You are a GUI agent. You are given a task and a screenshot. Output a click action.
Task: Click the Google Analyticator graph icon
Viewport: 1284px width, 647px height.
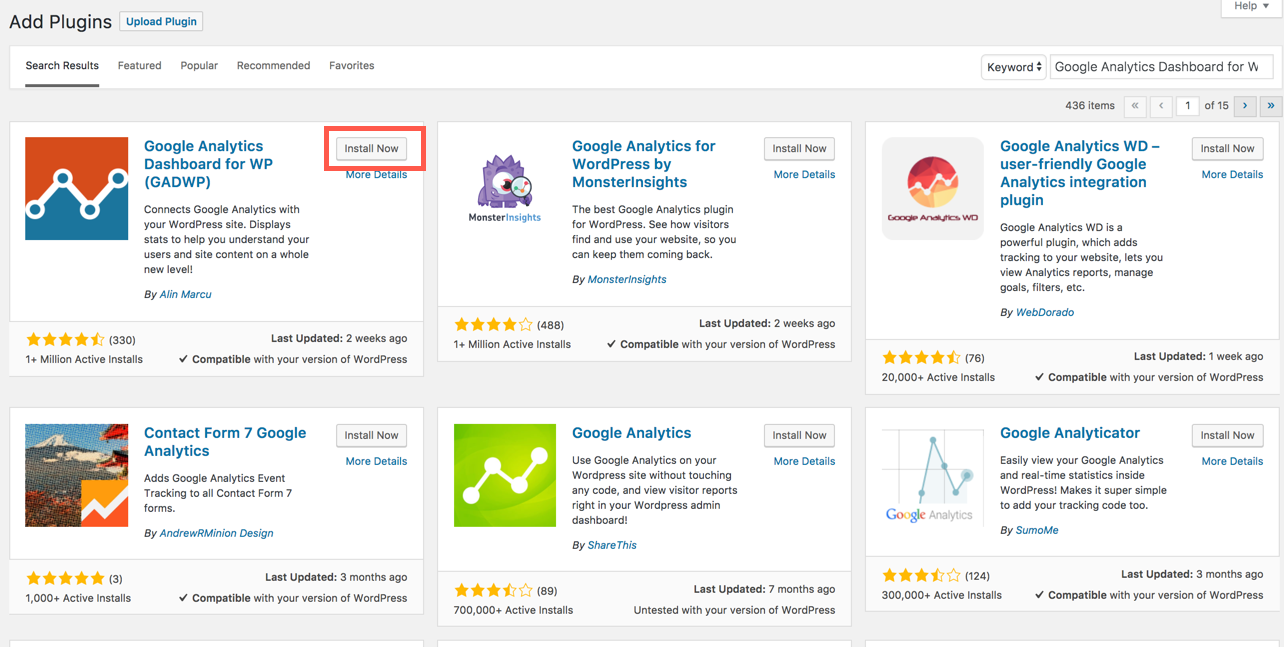[932, 475]
